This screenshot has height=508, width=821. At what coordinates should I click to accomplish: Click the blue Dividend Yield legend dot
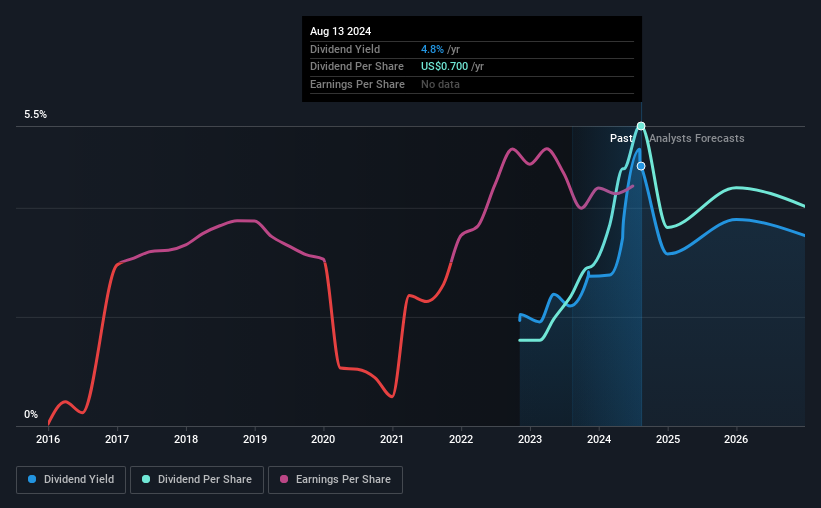click(x=32, y=479)
